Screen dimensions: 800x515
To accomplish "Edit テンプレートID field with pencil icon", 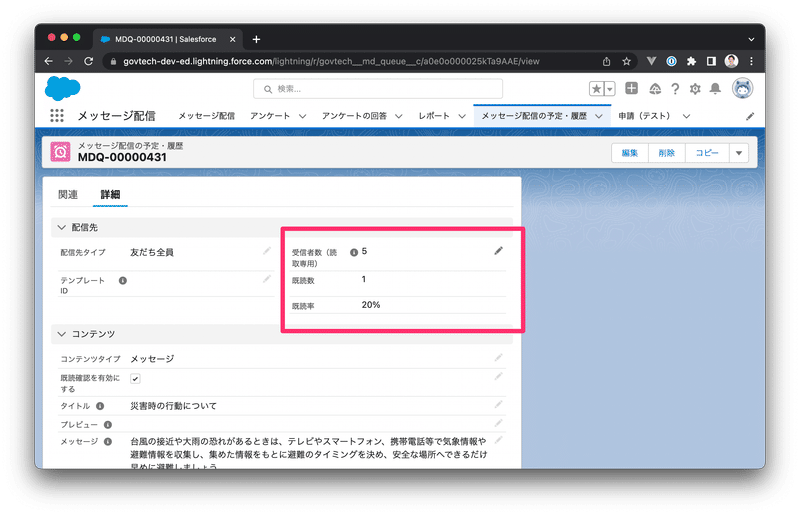I will point(267,279).
